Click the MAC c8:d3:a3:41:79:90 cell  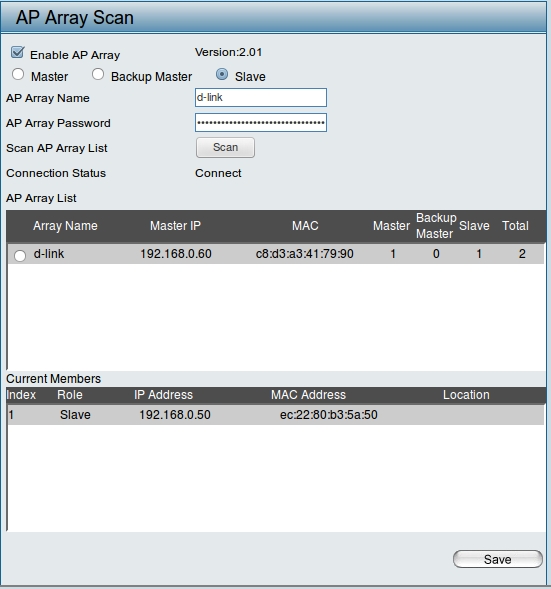point(305,254)
